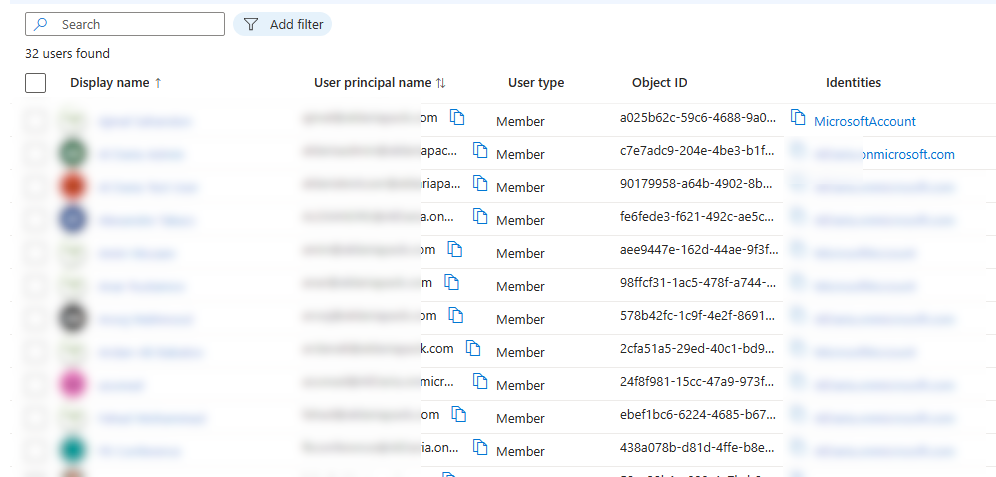This screenshot has width=996, height=477.
Task: Select Object ID 98ffcf31-1ac5-478f-a744-...
Action: pos(697,283)
